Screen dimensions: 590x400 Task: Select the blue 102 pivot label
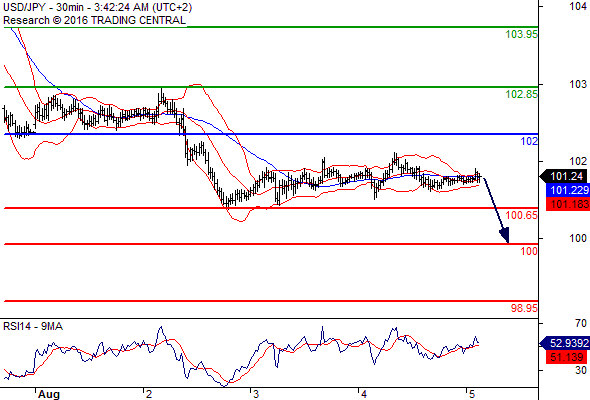coord(529,141)
